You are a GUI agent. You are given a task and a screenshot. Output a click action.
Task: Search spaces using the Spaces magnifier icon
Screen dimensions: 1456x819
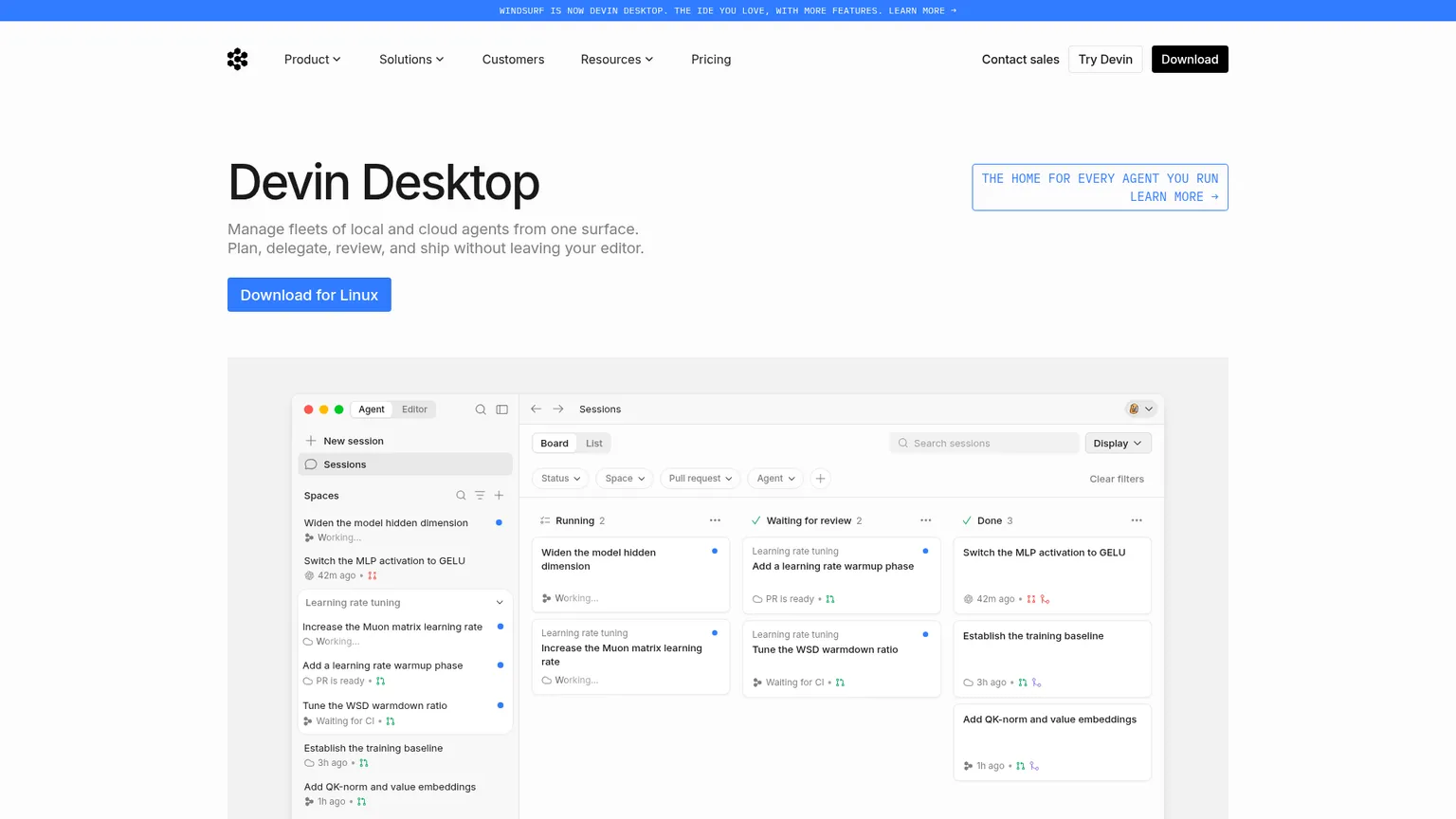[461, 495]
